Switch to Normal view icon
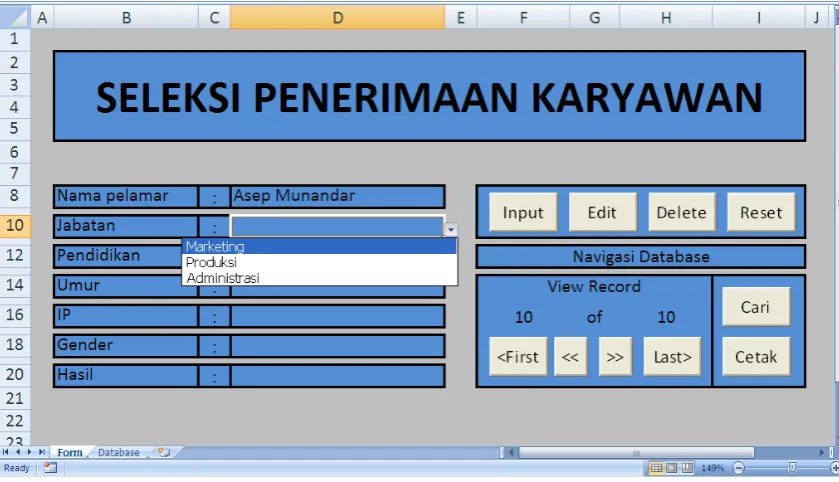 [x=656, y=468]
